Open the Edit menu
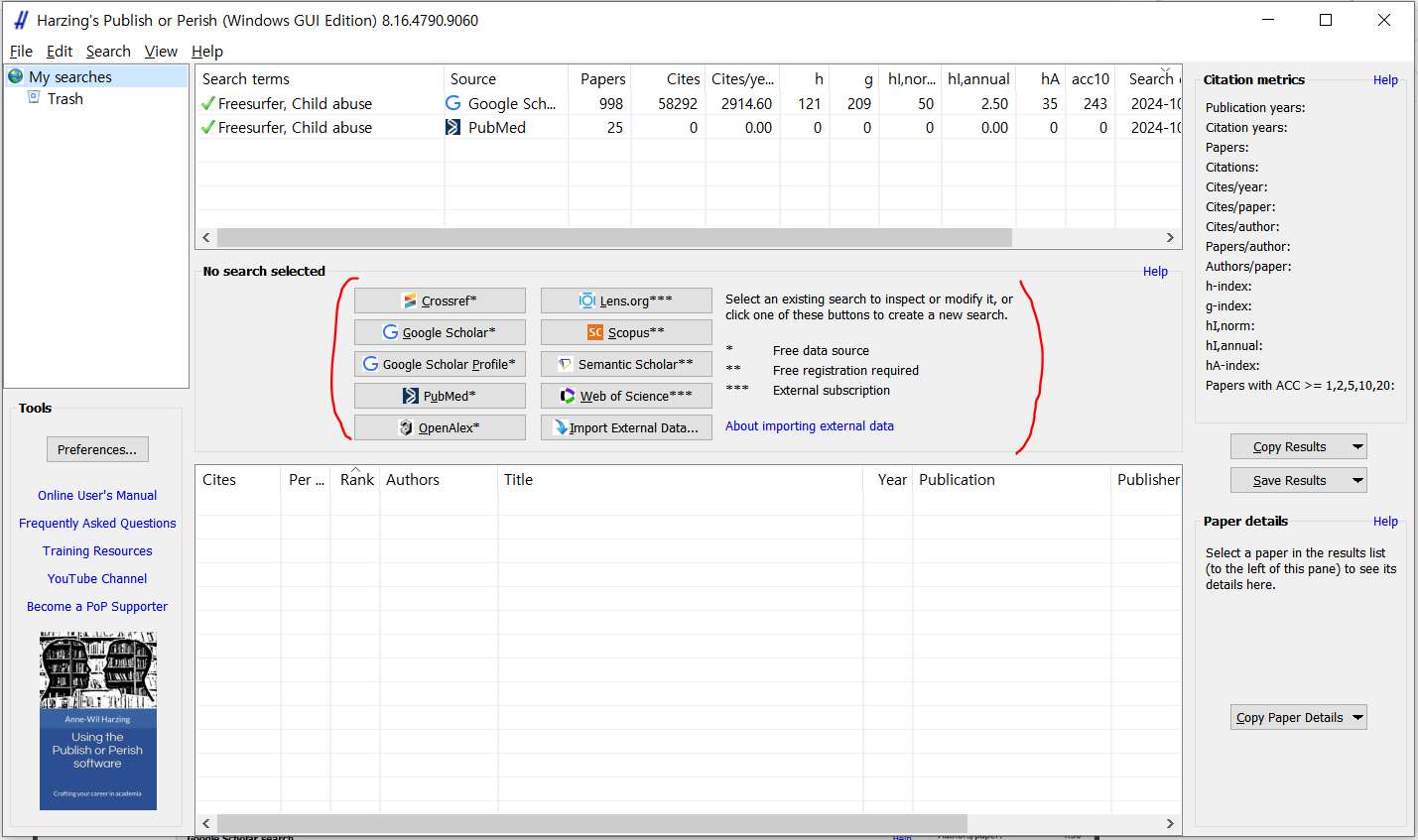This screenshot has width=1418, height=840. pos(60,52)
